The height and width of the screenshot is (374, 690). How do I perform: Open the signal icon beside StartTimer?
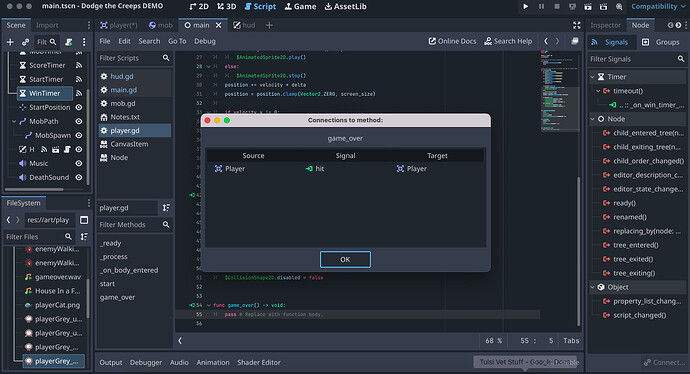(79, 79)
